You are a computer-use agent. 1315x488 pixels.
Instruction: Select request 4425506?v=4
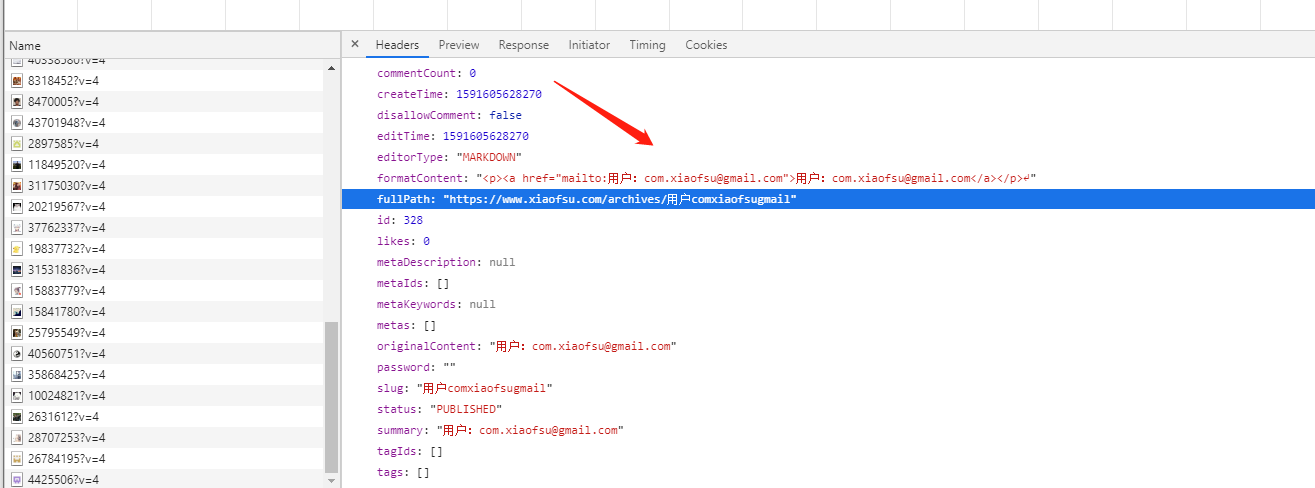162,479
